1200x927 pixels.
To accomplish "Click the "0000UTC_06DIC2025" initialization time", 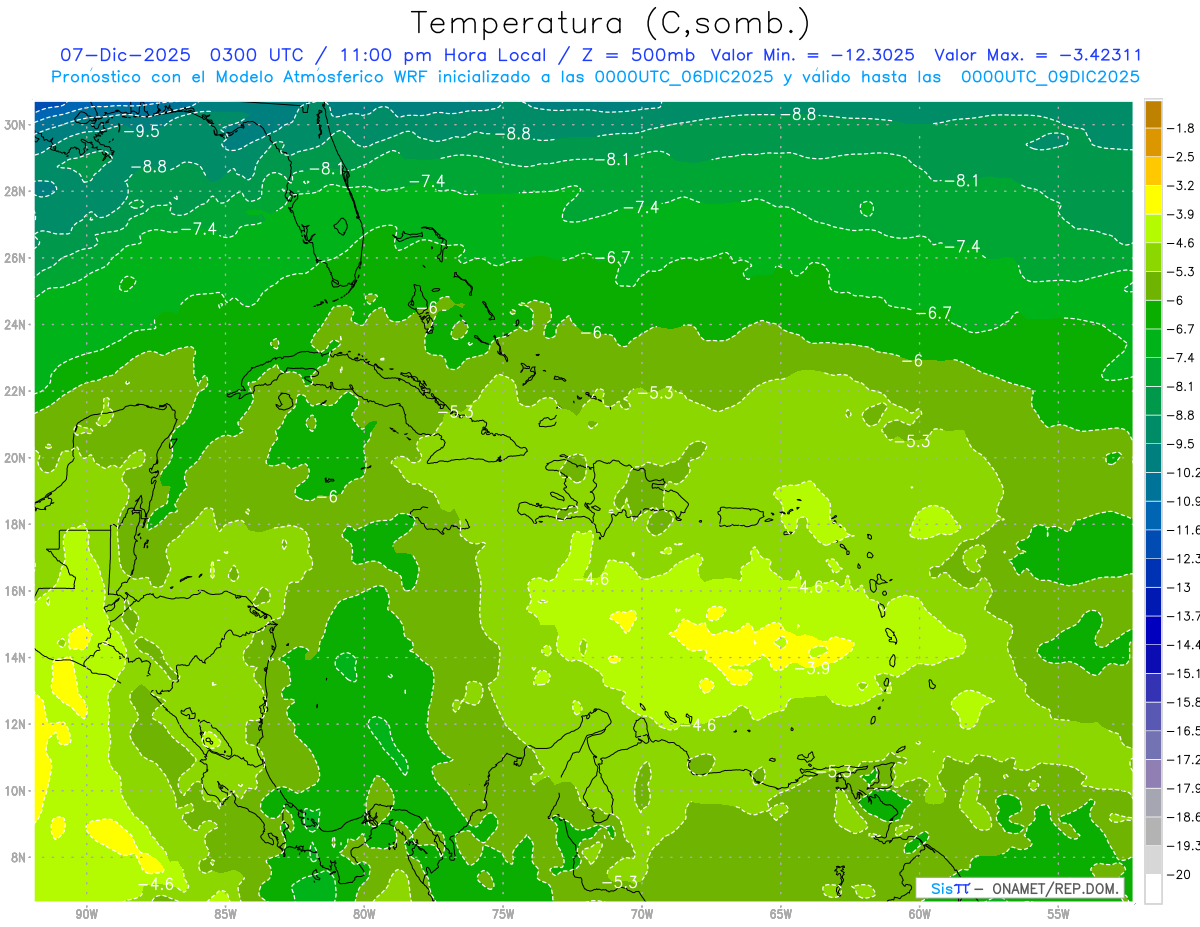I will (685, 76).
